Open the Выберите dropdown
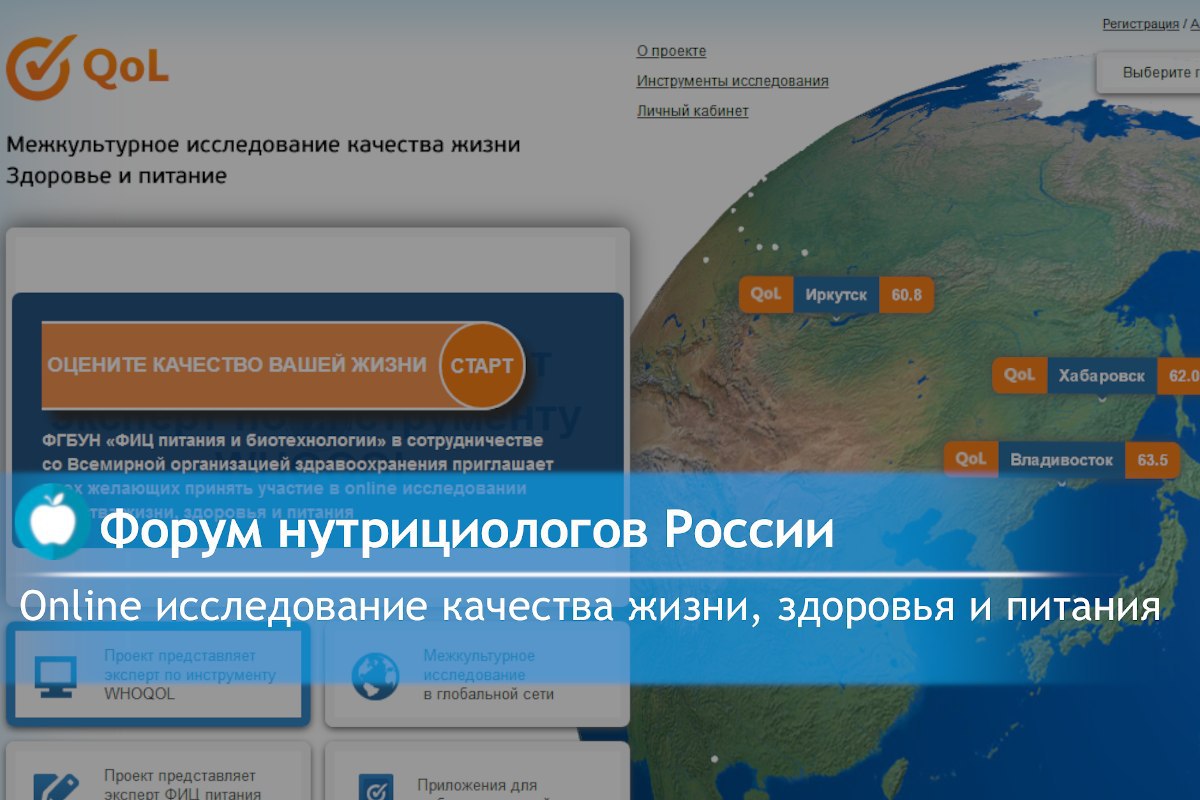1200x800 pixels. [x=1148, y=72]
